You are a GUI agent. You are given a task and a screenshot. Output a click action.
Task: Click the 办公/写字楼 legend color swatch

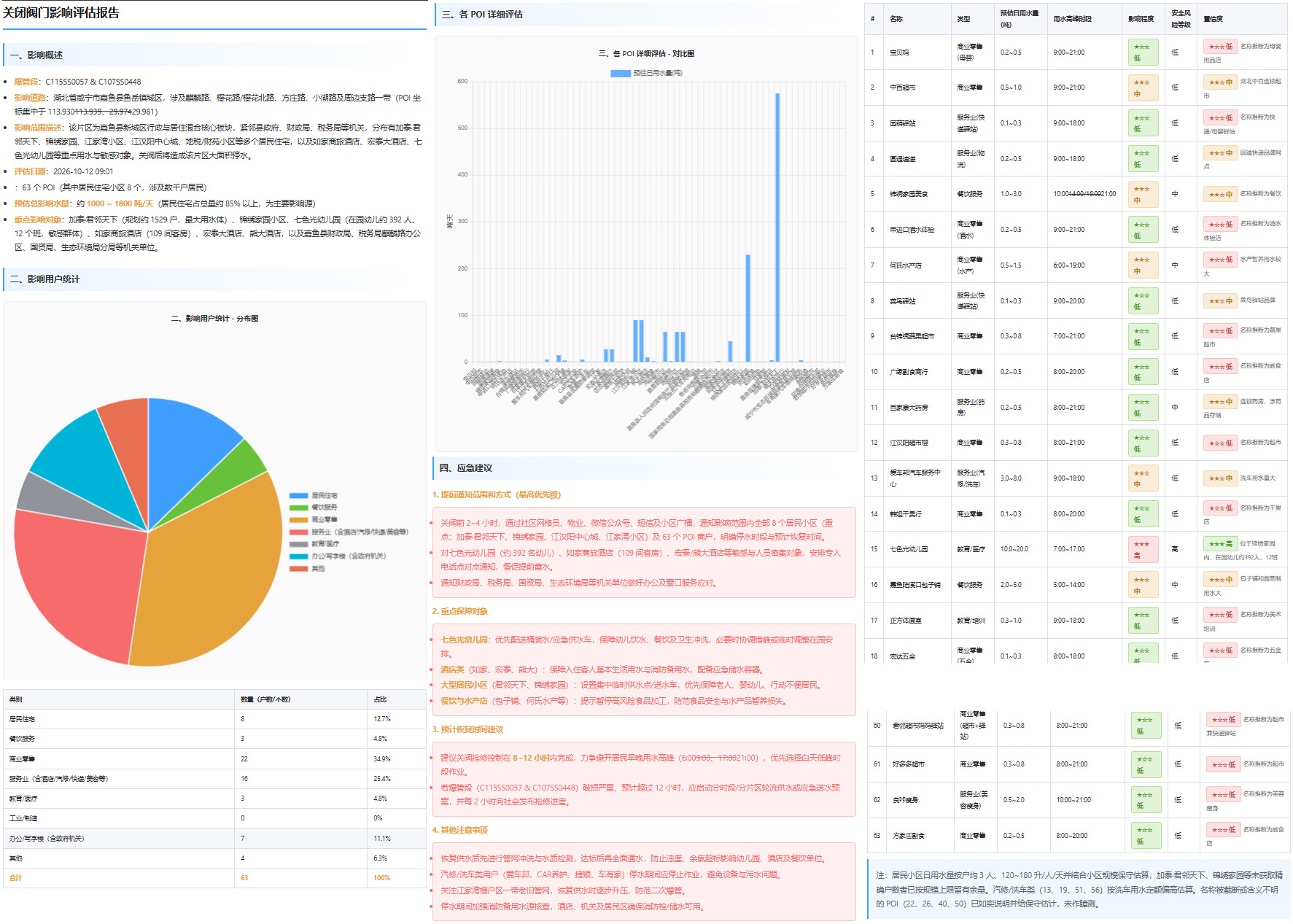[298, 556]
